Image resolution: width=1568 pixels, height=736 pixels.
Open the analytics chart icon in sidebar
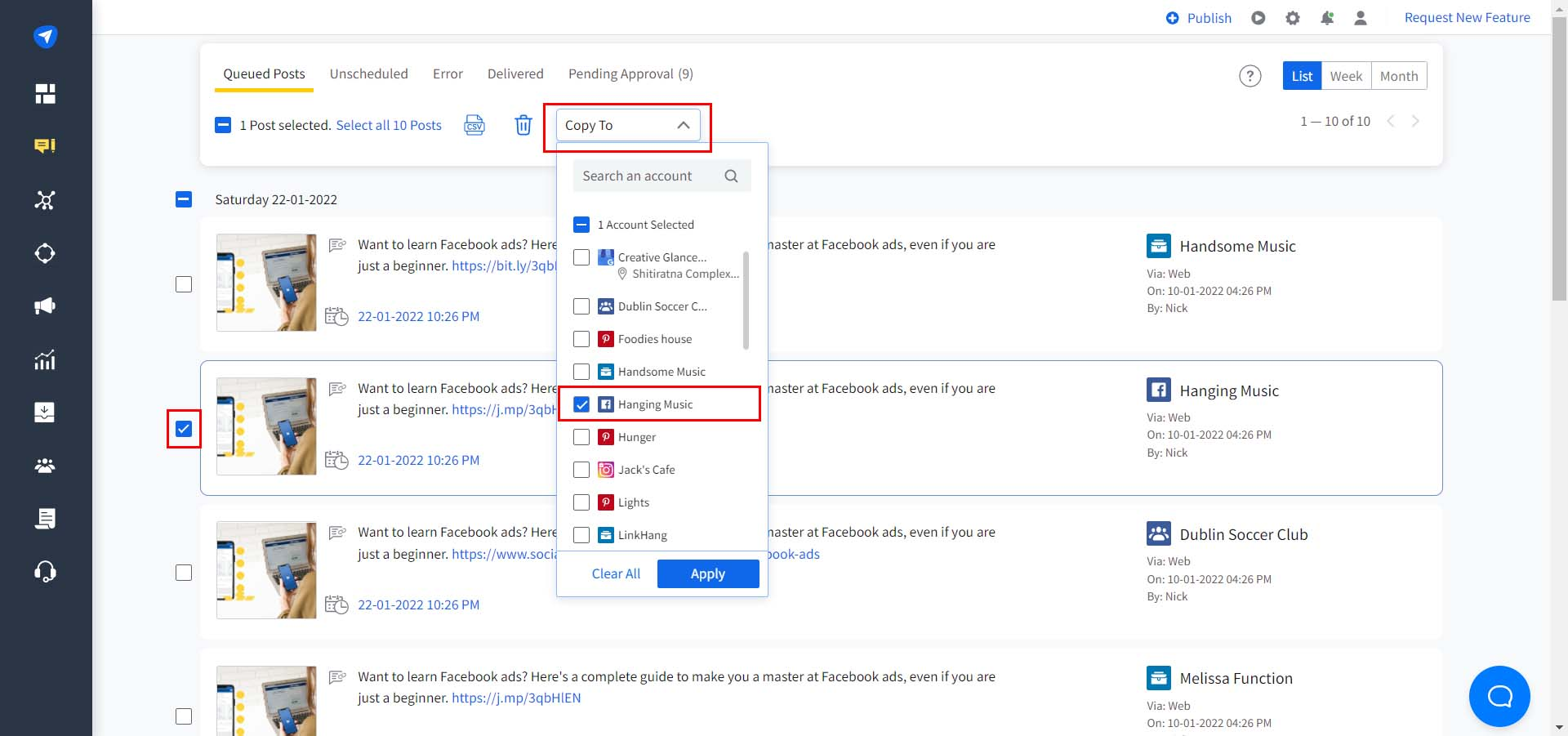pos(45,359)
